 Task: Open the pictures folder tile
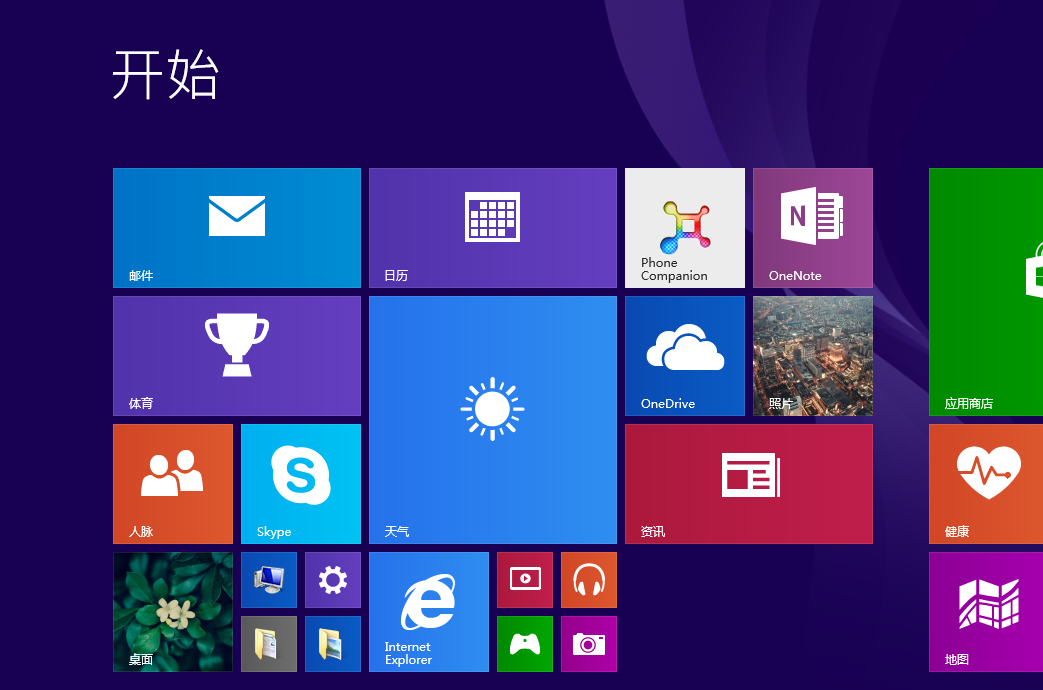coord(333,644)
